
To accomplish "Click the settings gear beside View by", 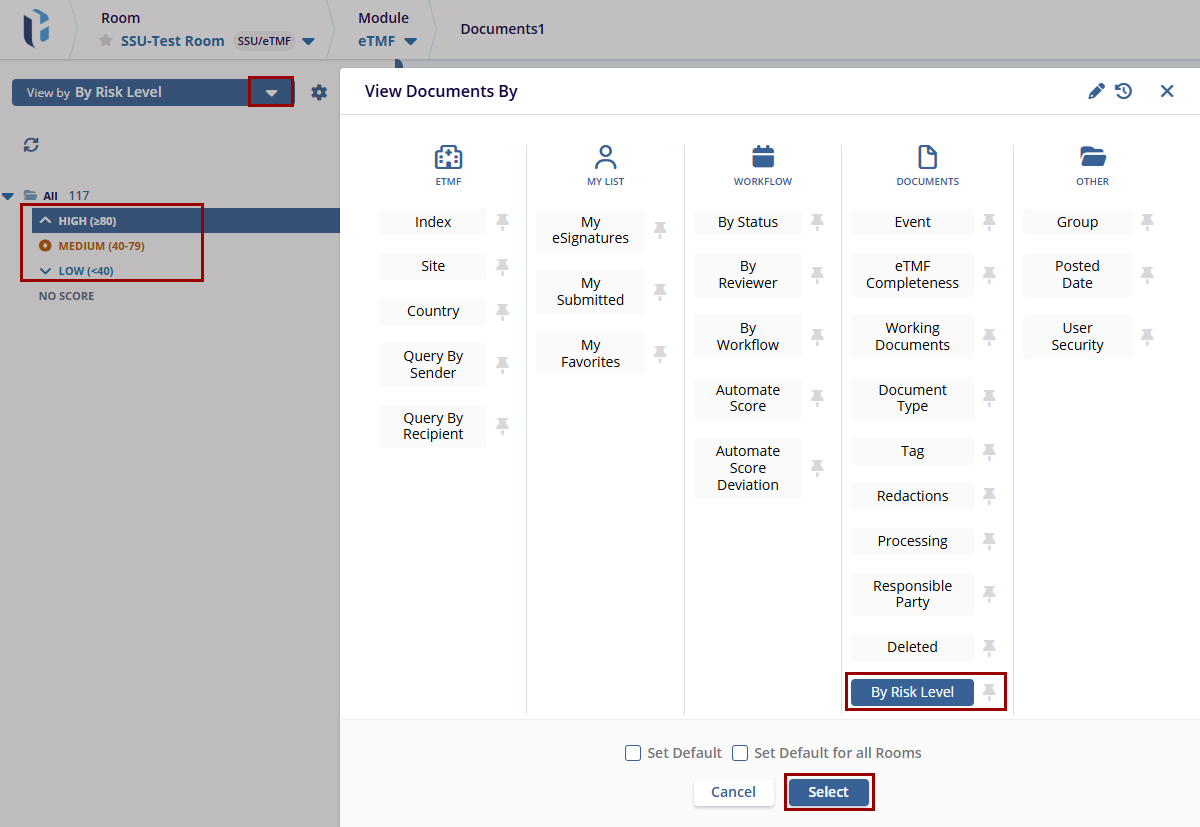I will tap(319, 92).
